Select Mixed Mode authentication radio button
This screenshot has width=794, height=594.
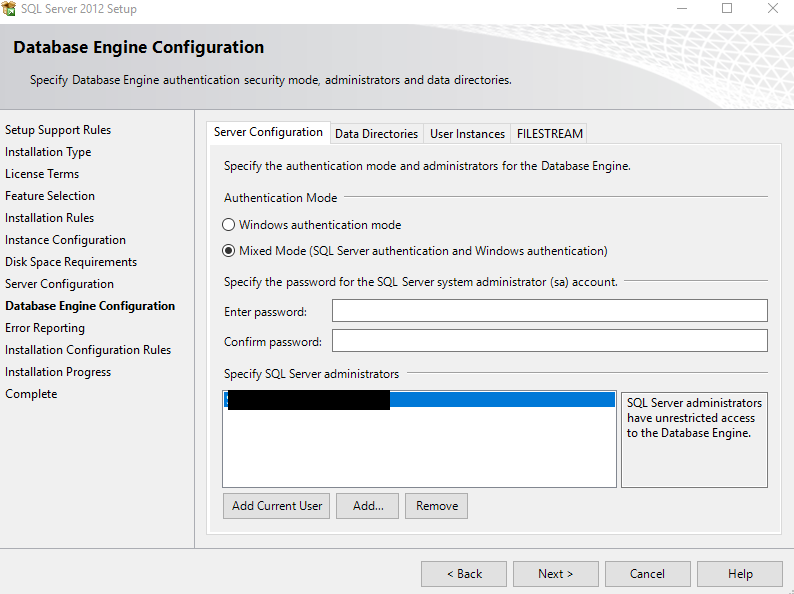coord(229,251)
